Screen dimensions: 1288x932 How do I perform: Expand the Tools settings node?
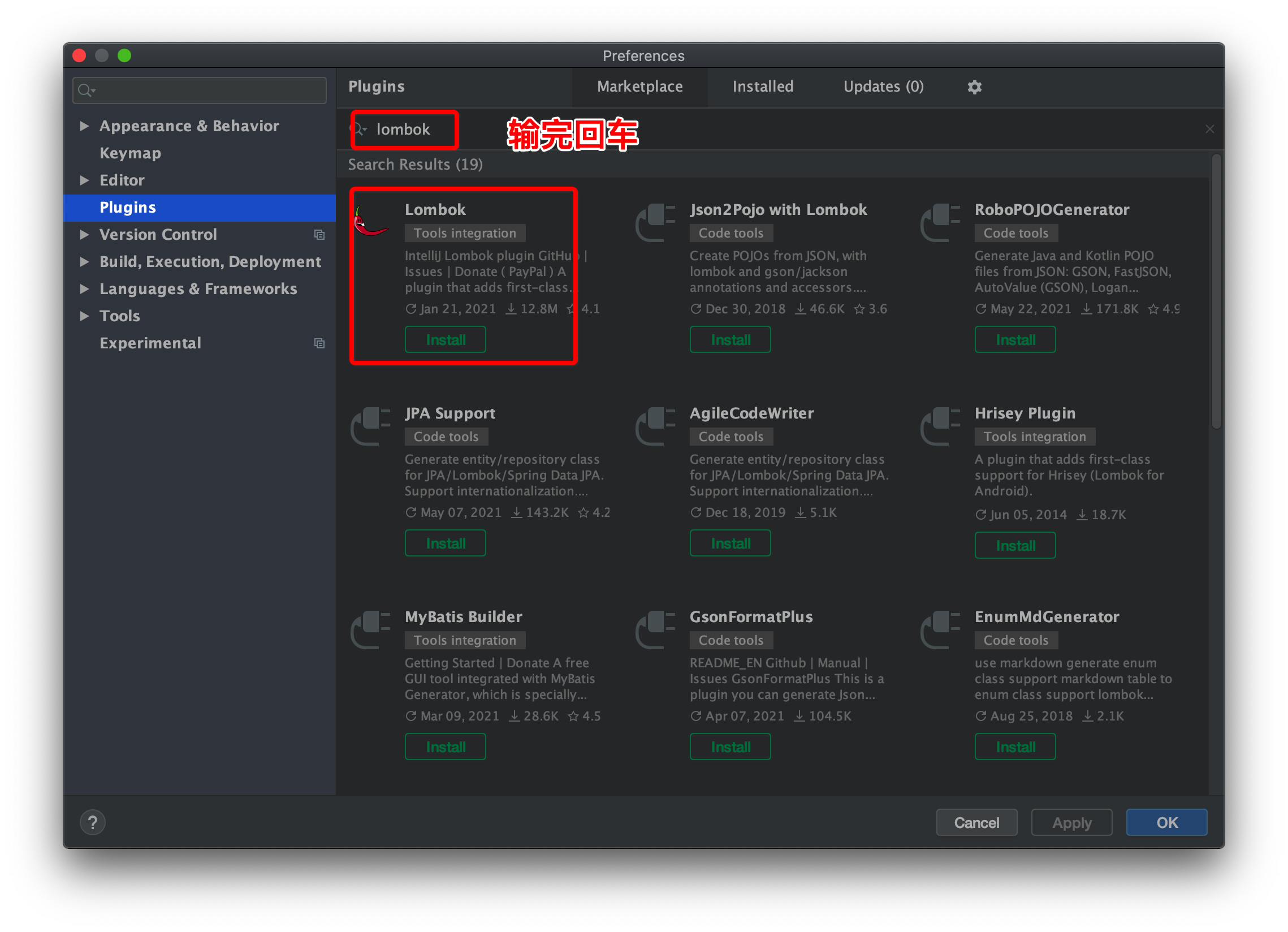(84, 316)
